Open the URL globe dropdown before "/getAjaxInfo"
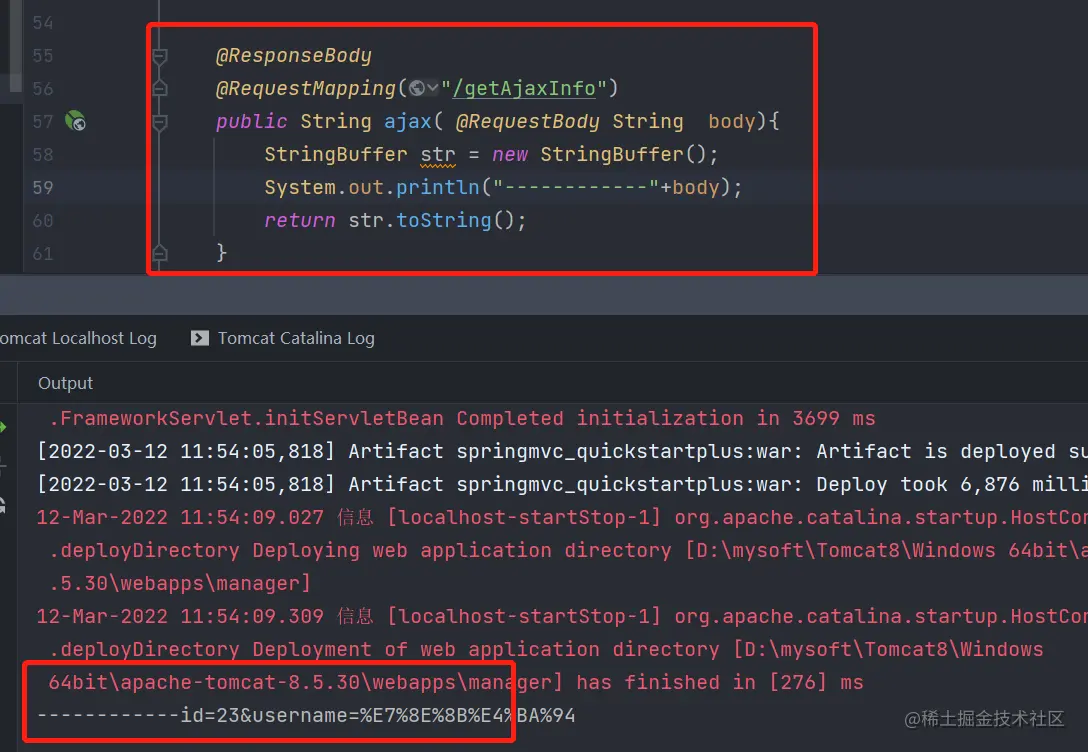The image size is (1088, 752). (x=423, y=88)
